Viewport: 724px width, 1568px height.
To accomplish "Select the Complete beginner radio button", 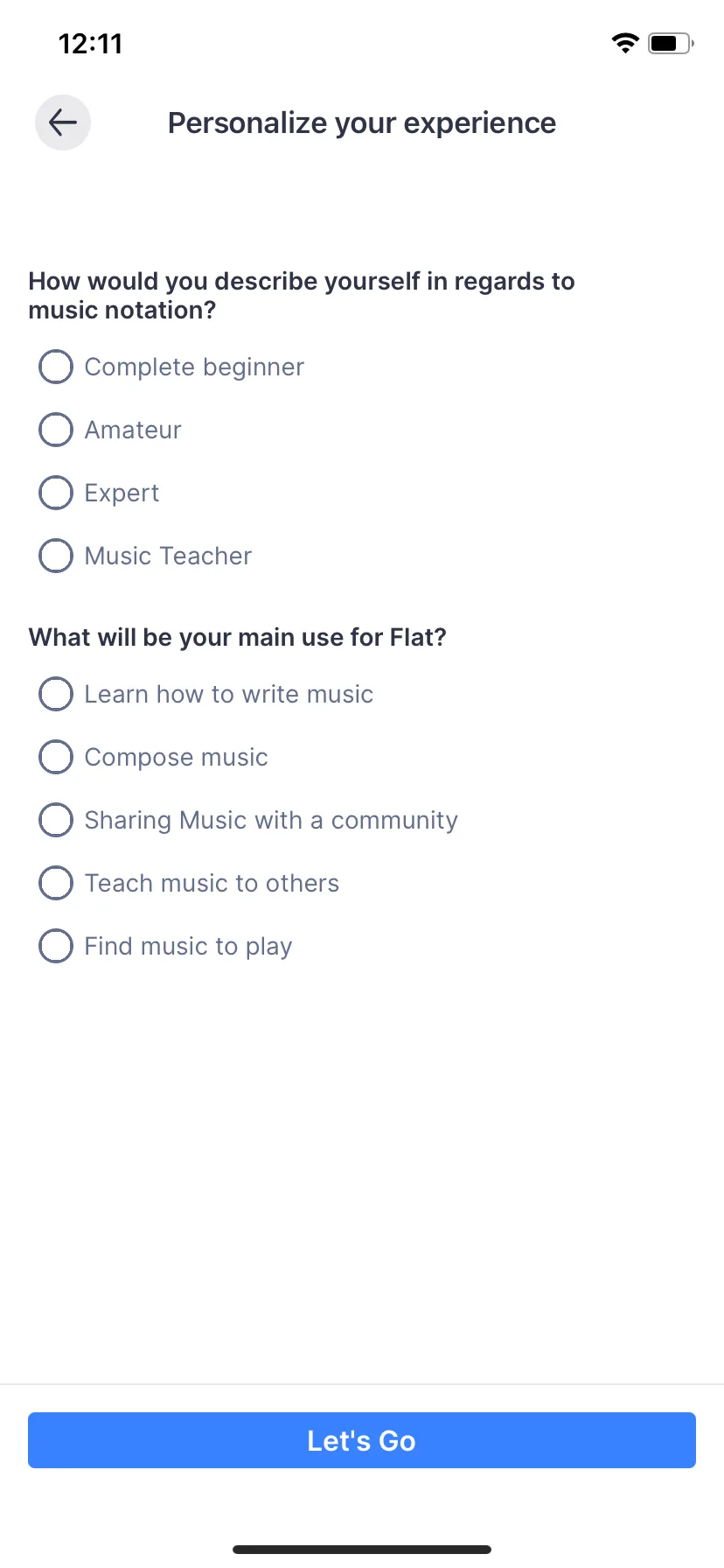I will [56, 367].
